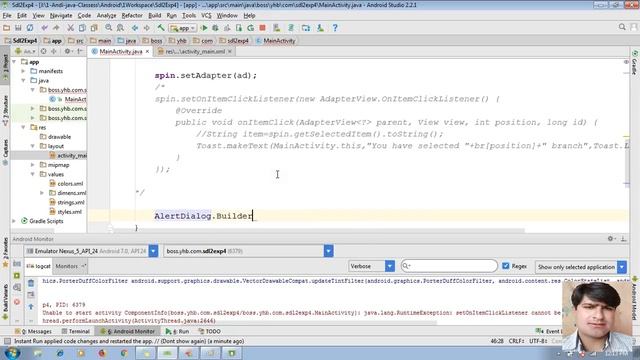The width and height of the screenshot is (640, 360).
Task: Click the Copy icon in toolbar
Action: click(82, 28)
